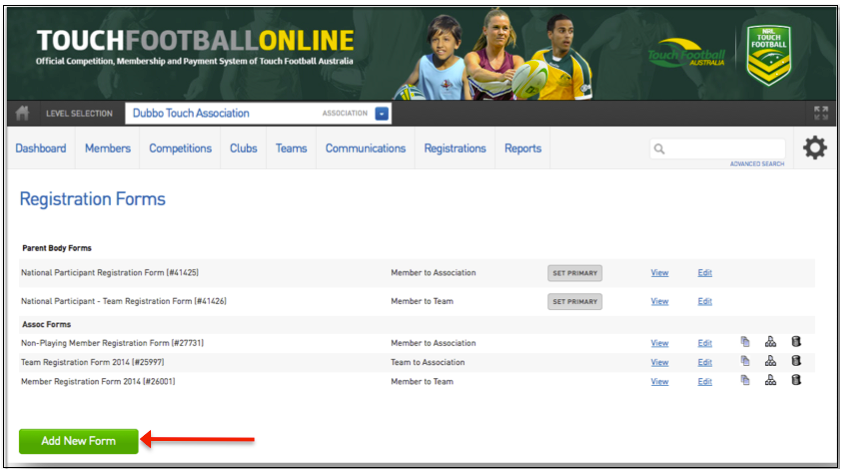The width and height of the screenshot is (844, 473).
Task: Edit National Participant Registration Form #41425
Action: [x=705, y=273]
